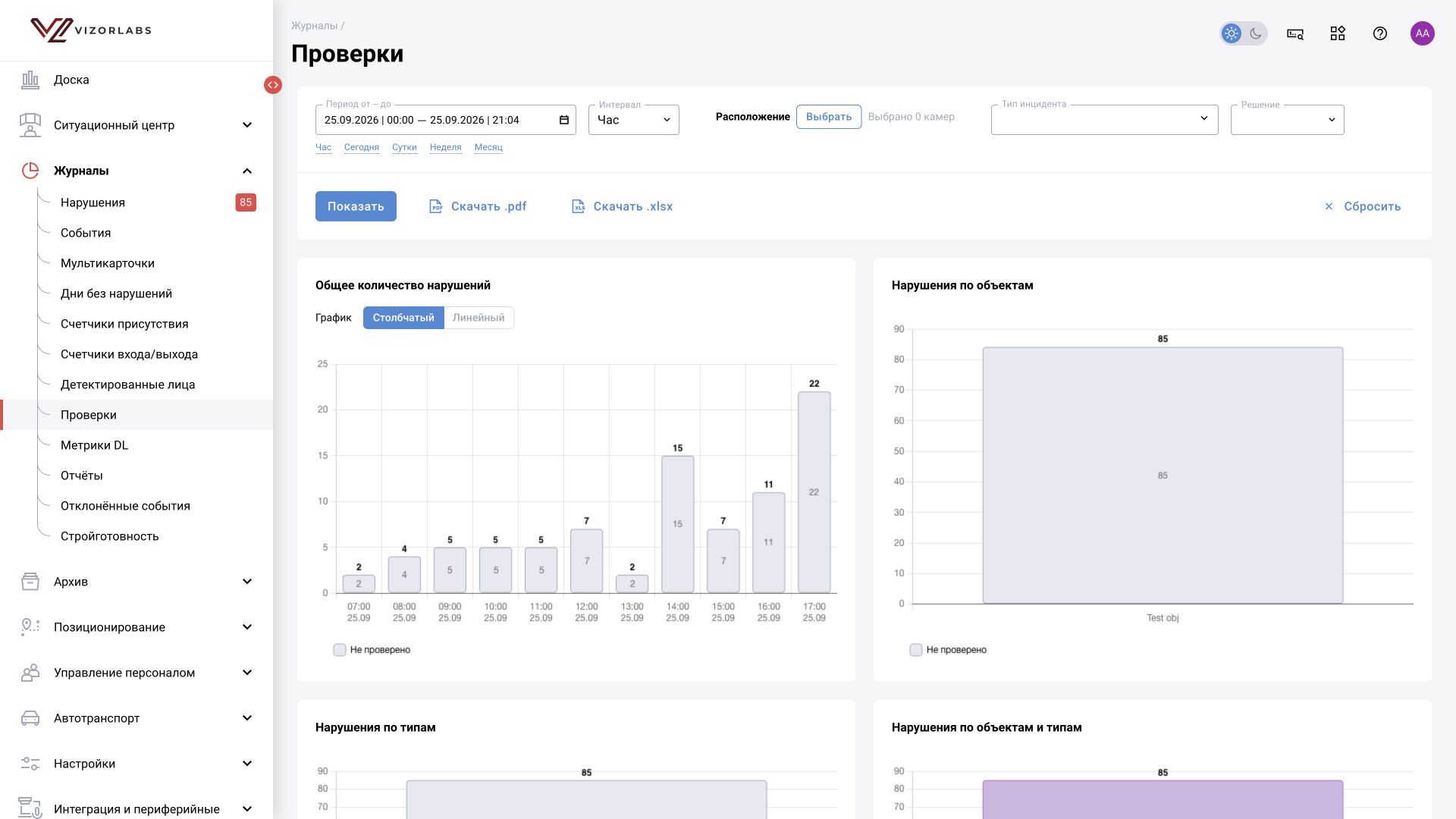The image size is (1456, 819).
Task: Click the camera search icon in header
Action: click(1295, 33)
